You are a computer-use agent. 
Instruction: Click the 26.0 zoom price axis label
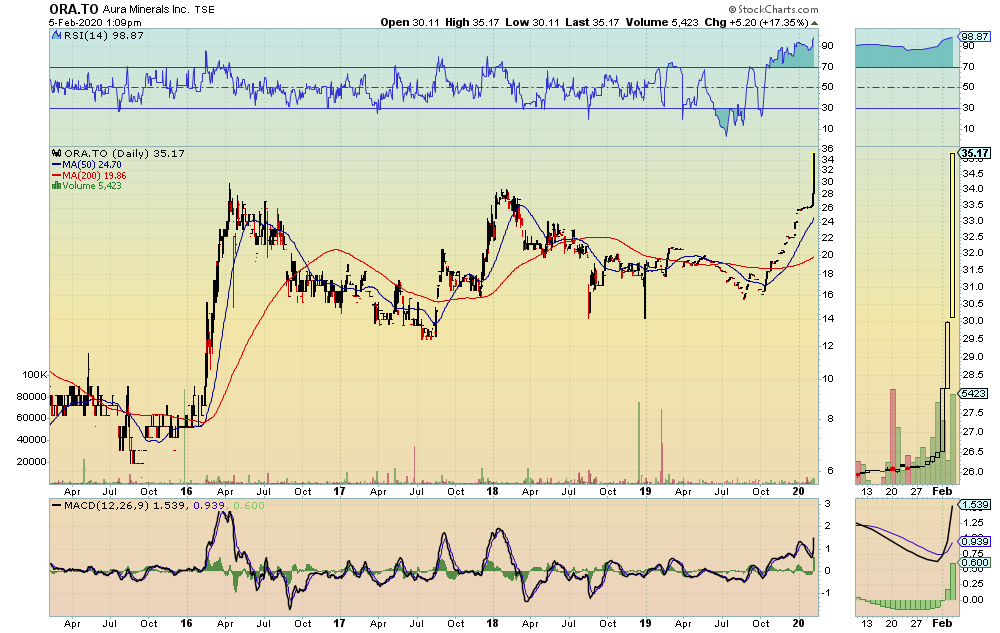click(972, 471)
